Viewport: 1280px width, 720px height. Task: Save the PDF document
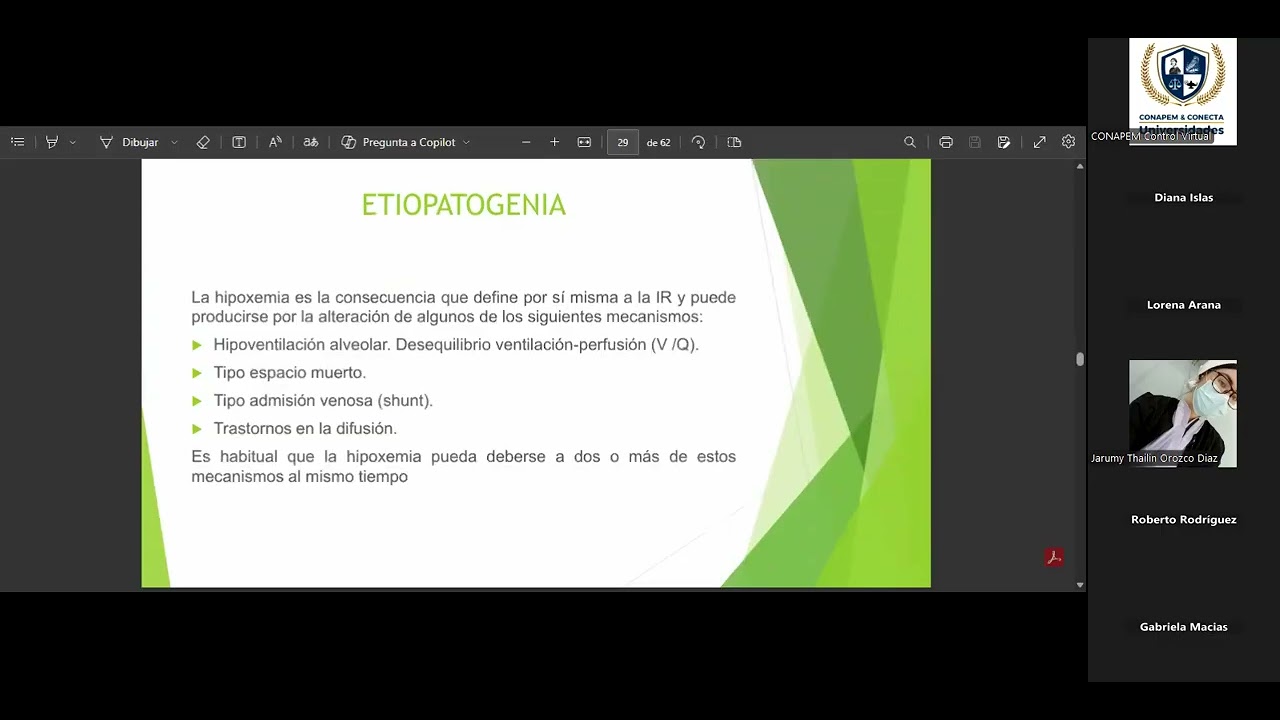point(975,142)
